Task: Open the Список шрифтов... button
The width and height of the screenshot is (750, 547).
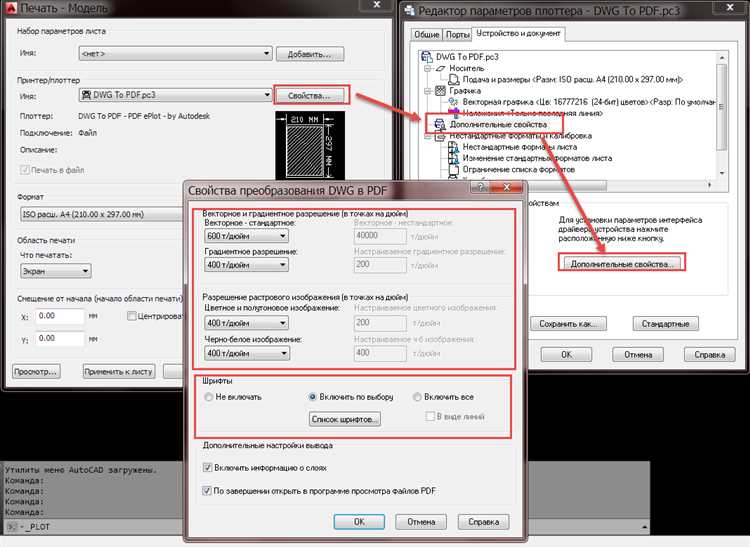Action: (345, 419)
